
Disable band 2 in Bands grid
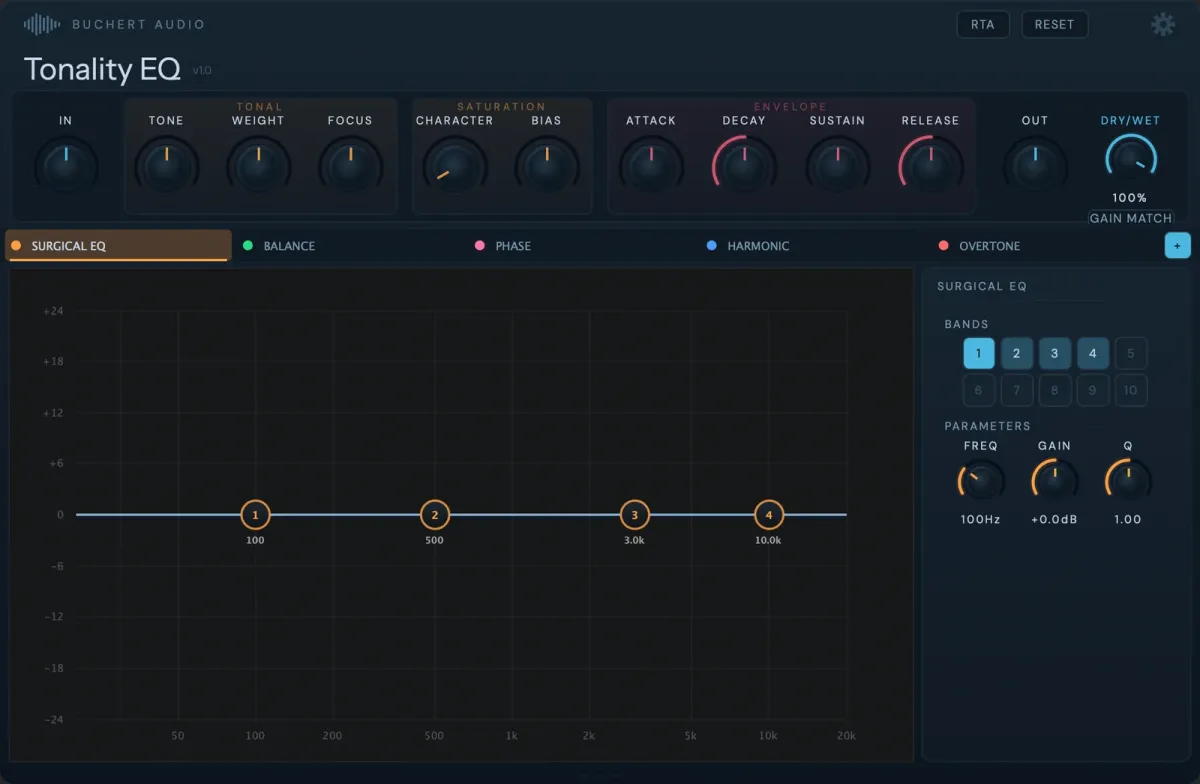[1016, 353]
